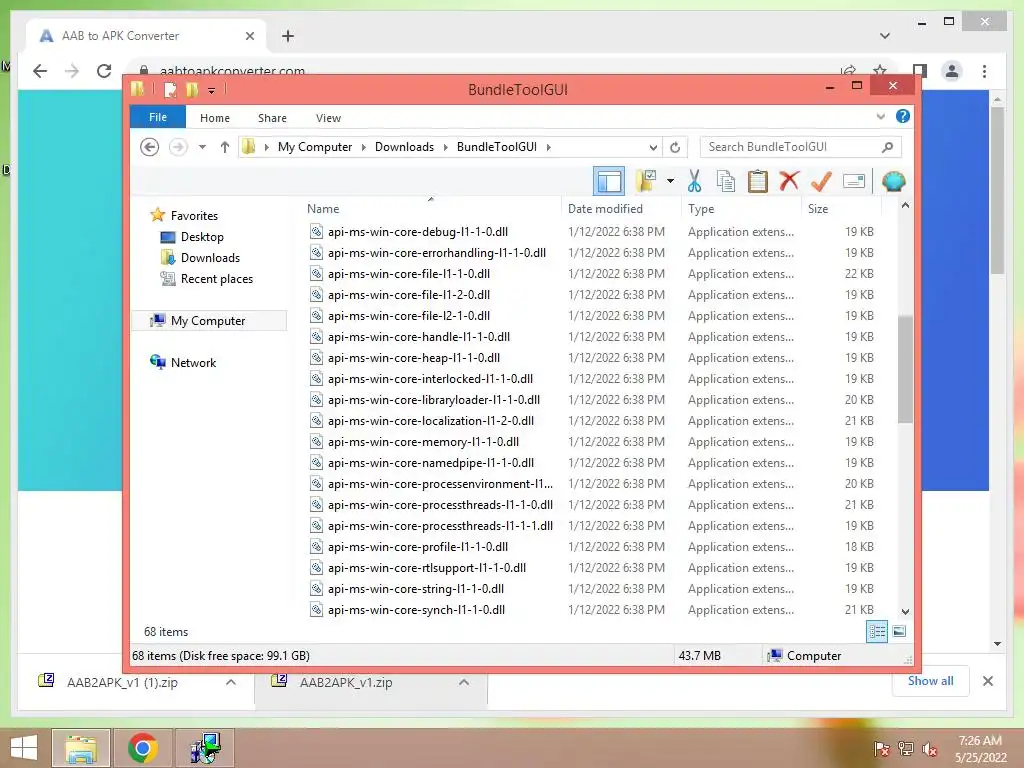Sort by the Name column header
1024x768 pixels.
(x=323, y=209)
